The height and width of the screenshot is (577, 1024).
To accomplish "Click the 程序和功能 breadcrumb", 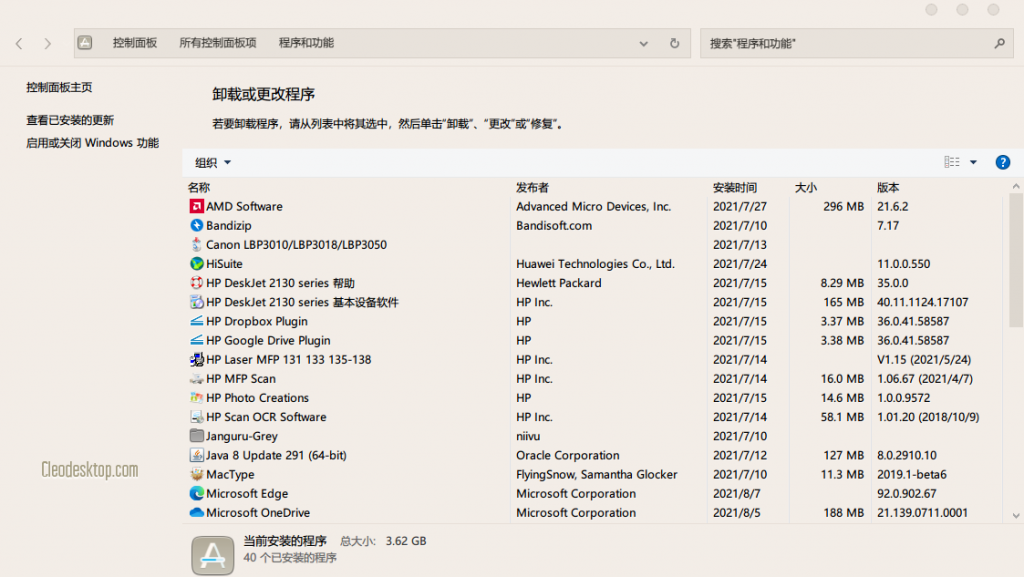I will pyautogui.click(x=306, y=43).
